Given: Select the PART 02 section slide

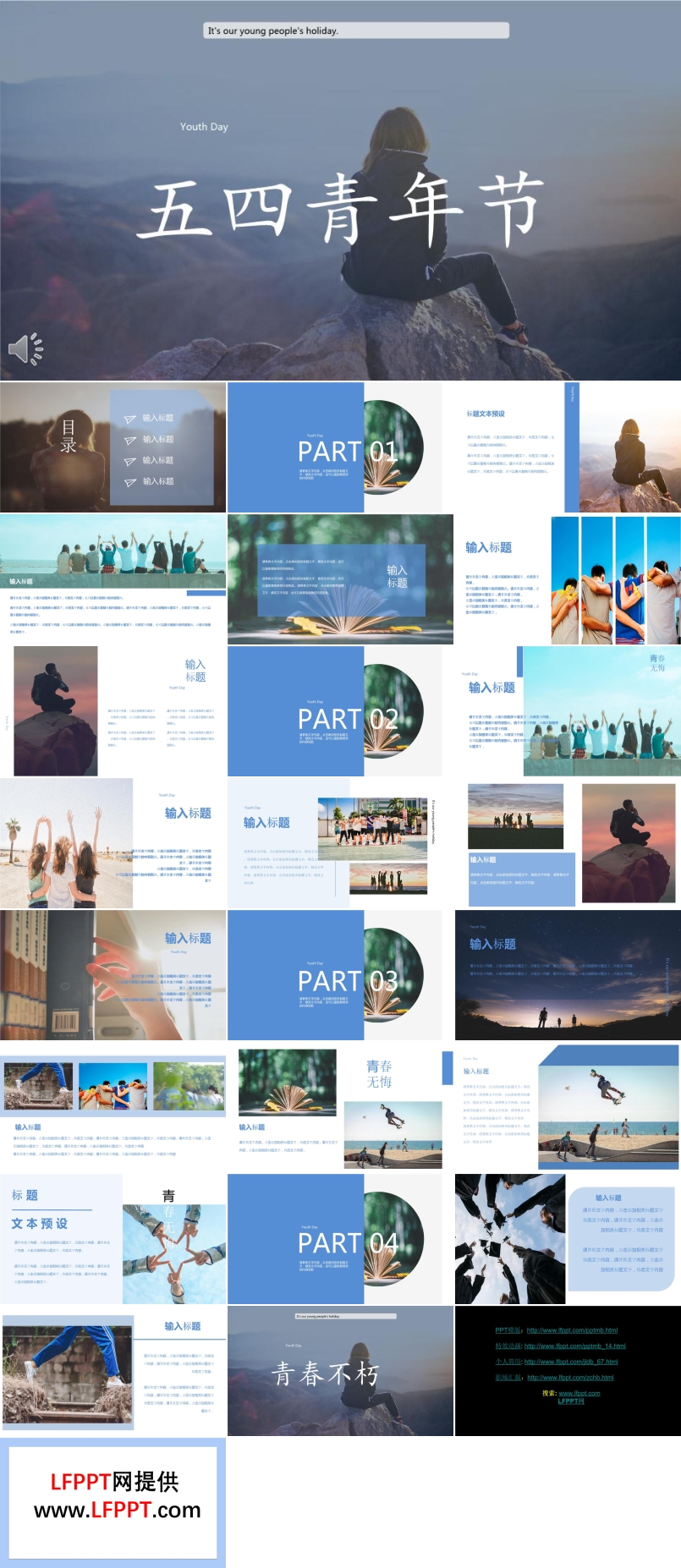Looking at the screenshot, I should click(x=334, y=711).
